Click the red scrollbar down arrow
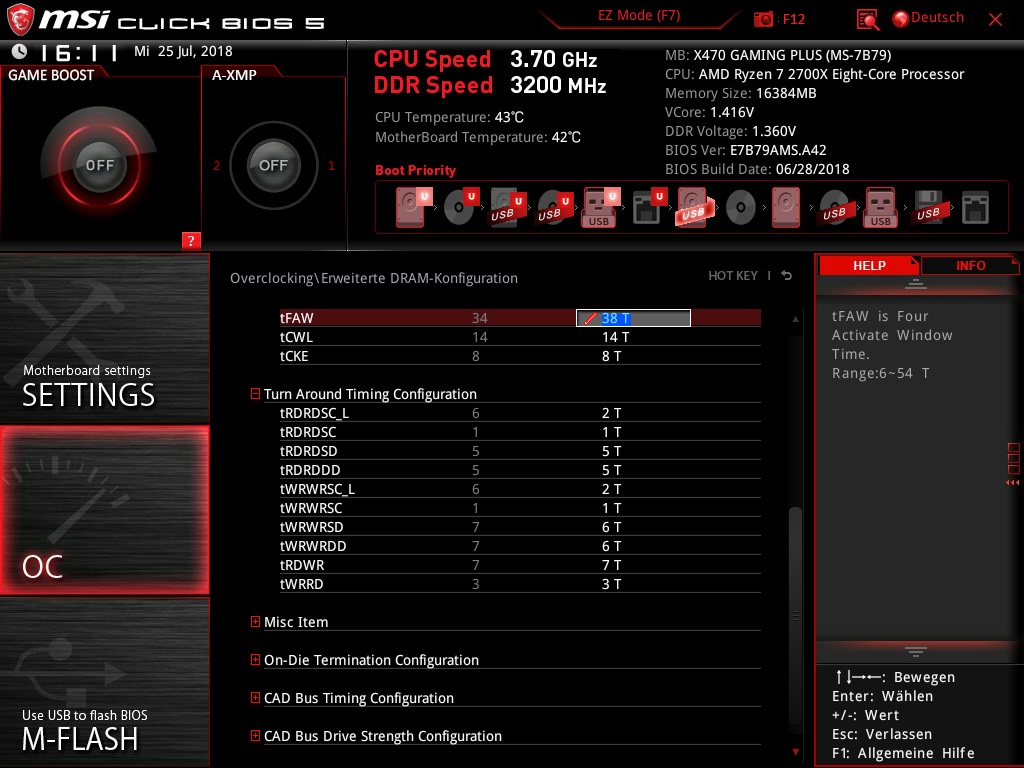The width and height of the screenshot is (1024, 768). coord(795,752)
